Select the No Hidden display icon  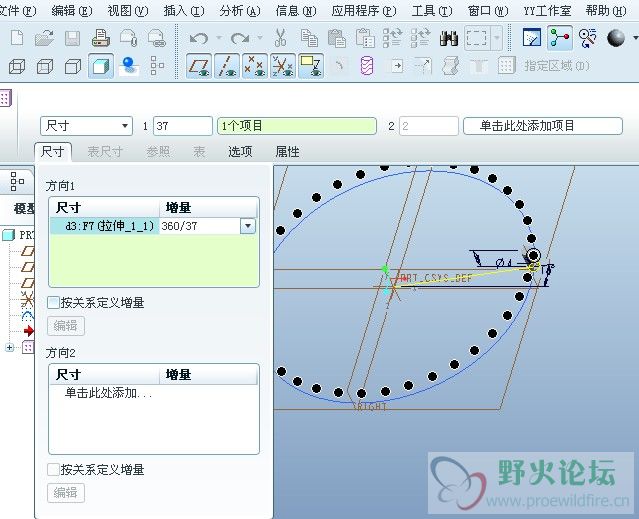[x=73, y=66]
